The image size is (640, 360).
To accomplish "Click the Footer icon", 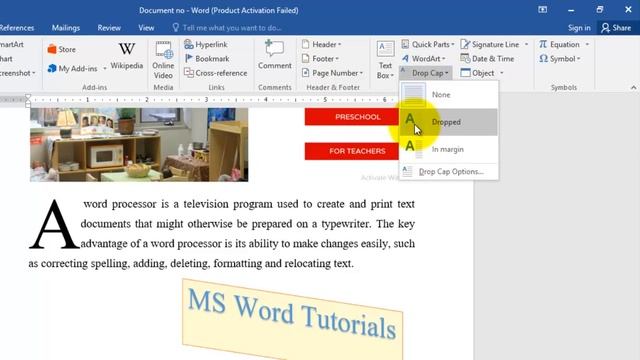I will (305, 59).
